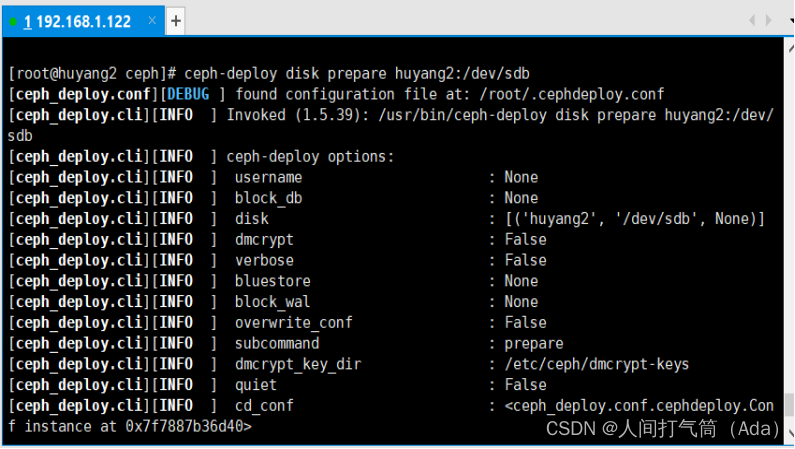The image size is (795, 449).
Task: Click the scrollbar up arrow
Action: (x=790, y=49)
